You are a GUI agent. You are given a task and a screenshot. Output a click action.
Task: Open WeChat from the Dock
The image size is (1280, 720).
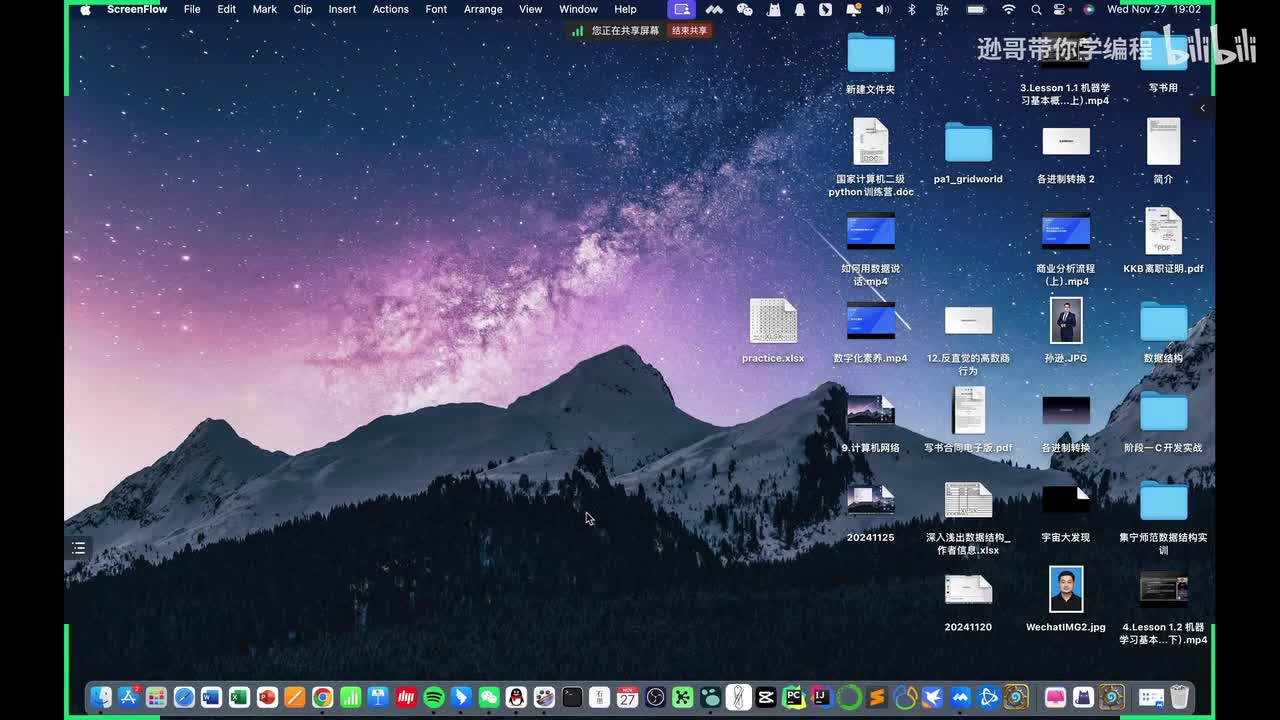pos(489,697)
